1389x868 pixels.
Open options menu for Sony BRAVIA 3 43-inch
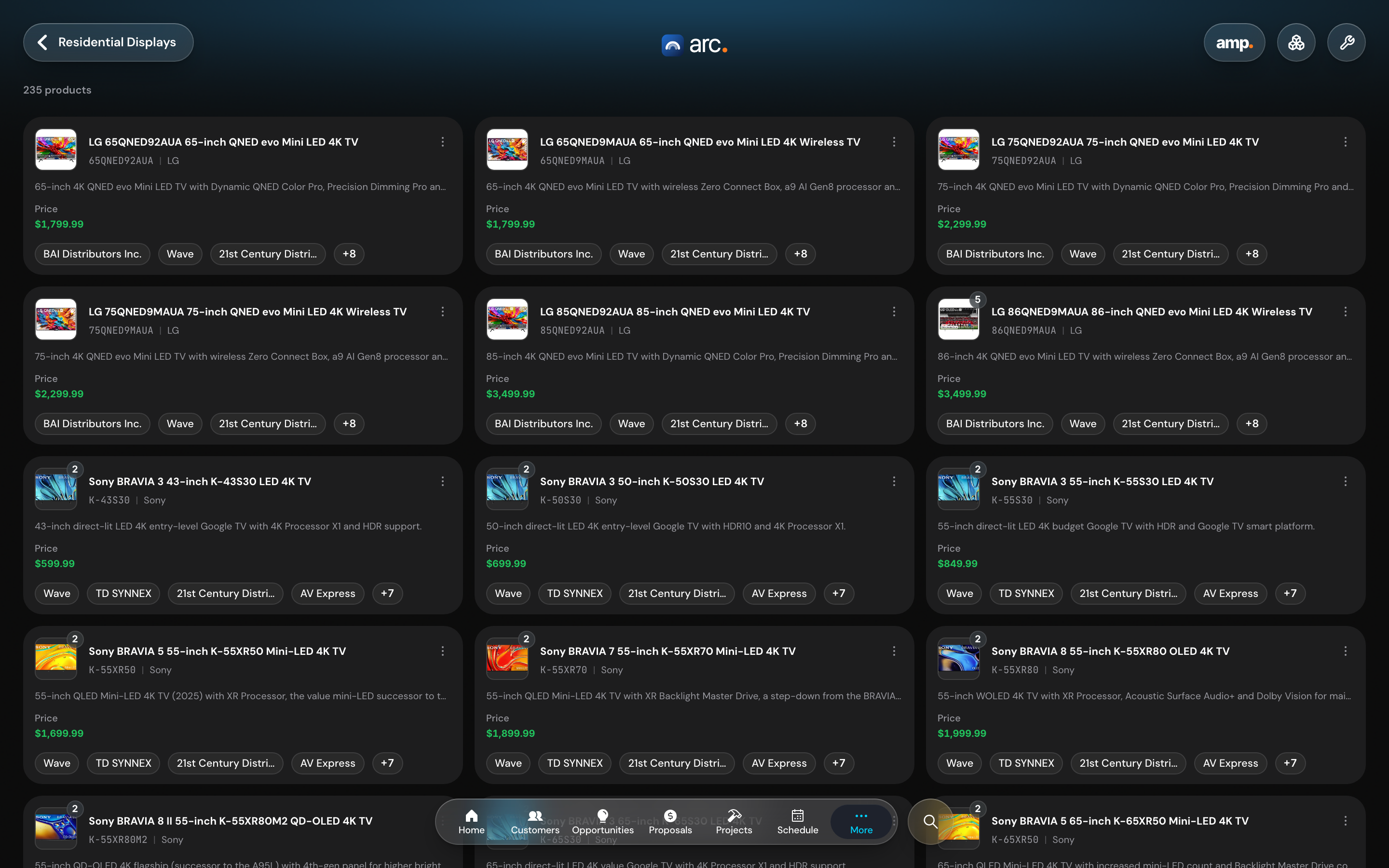(443, 482)
